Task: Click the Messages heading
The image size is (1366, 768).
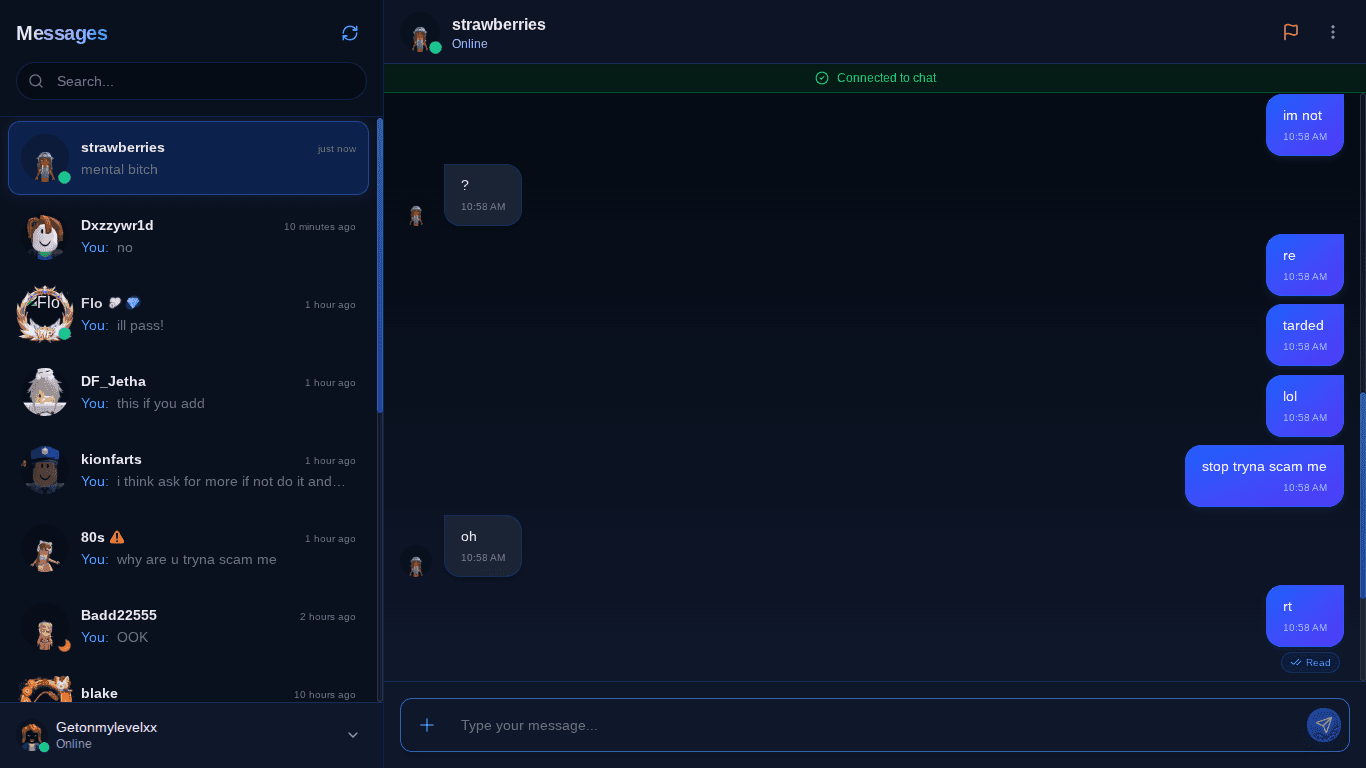Action: point(62,33)
